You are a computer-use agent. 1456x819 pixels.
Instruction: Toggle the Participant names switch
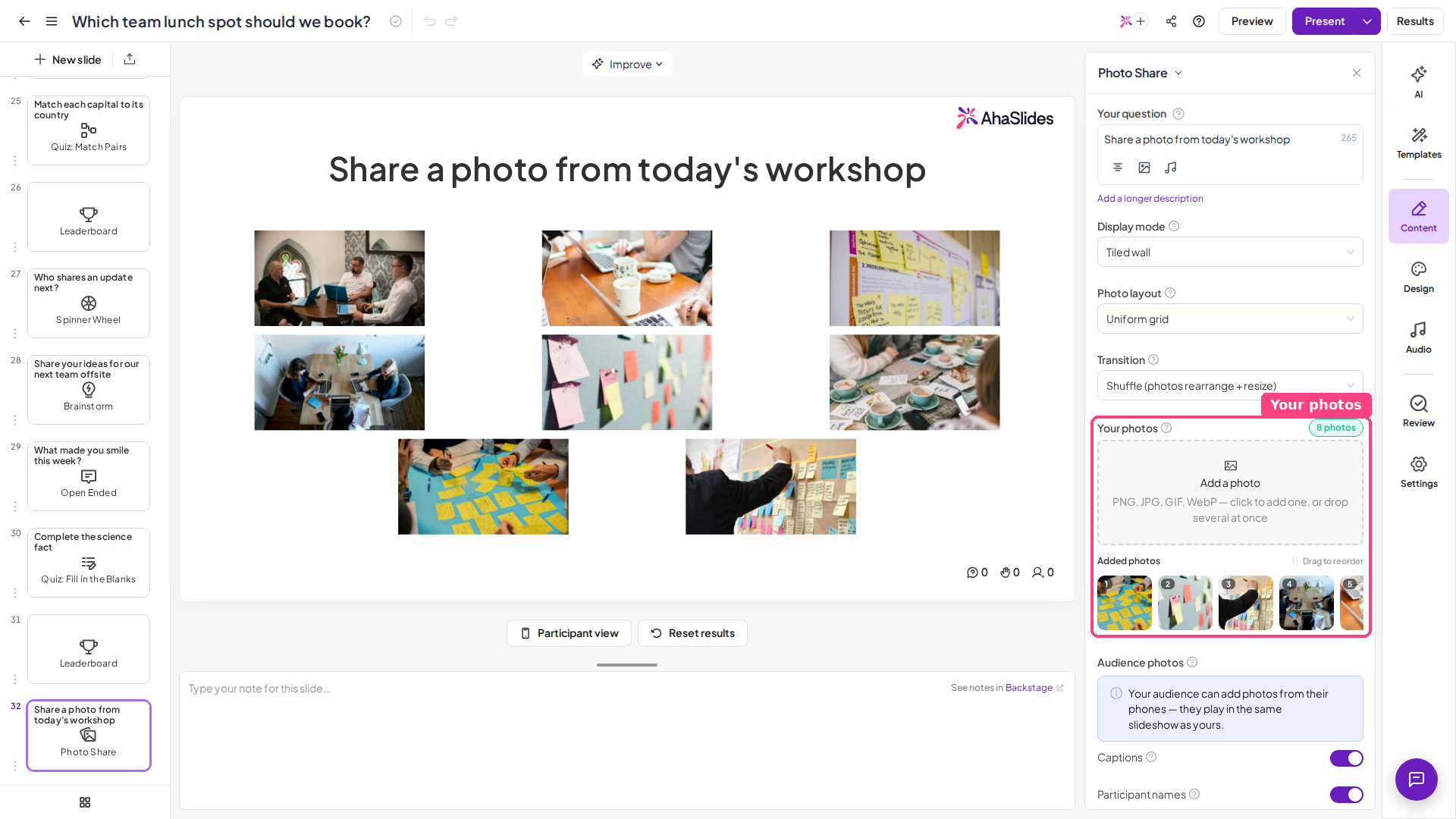pos(1346,795)
